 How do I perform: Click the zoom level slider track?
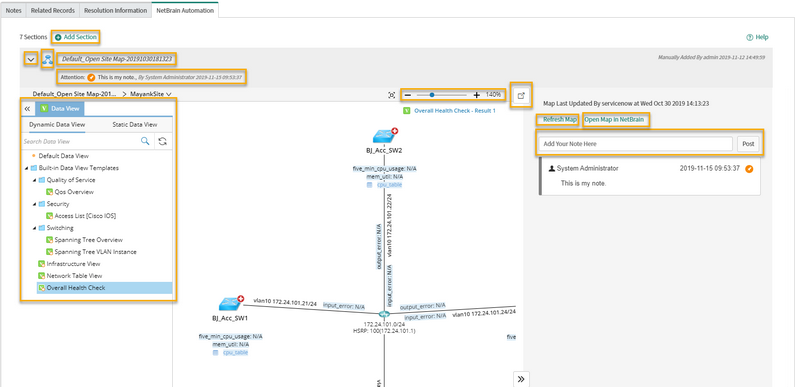pyautogui.click(x=442, y=95)
